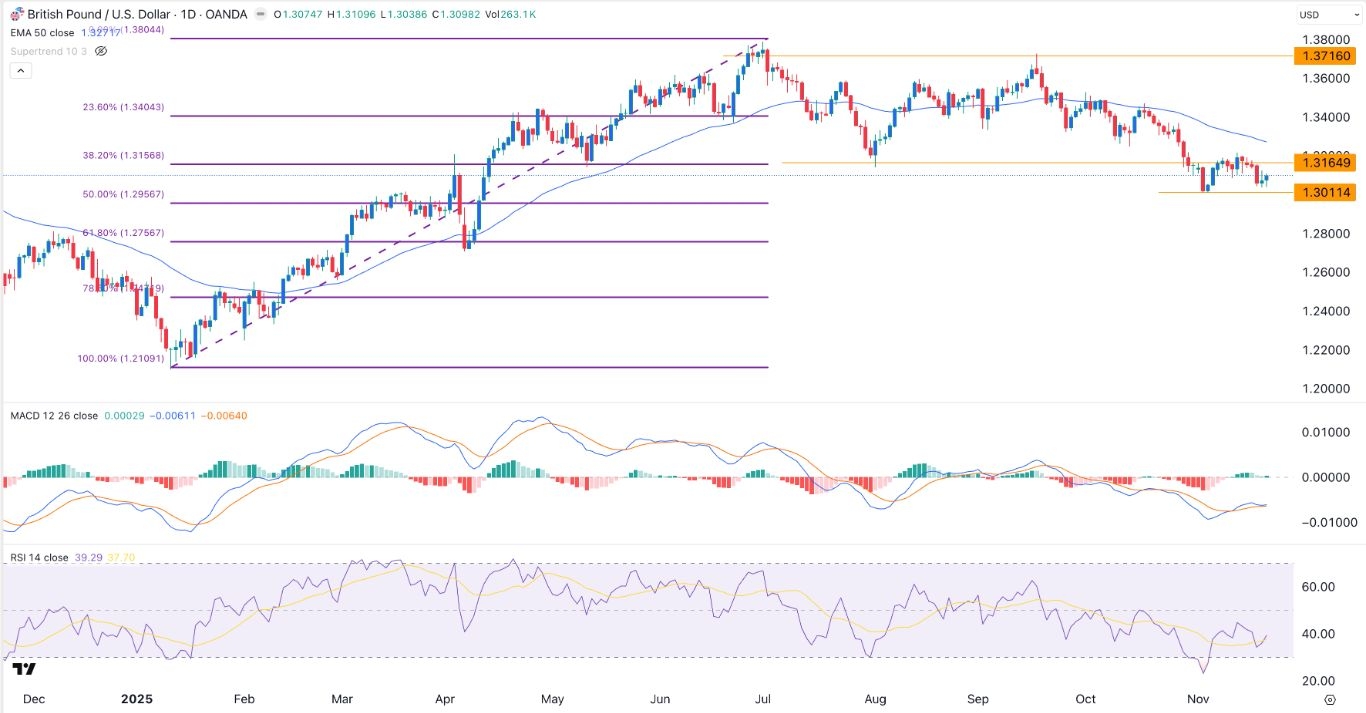
Task: Click the orange 1.30114 price level label
Action: tap(1326, 192)
